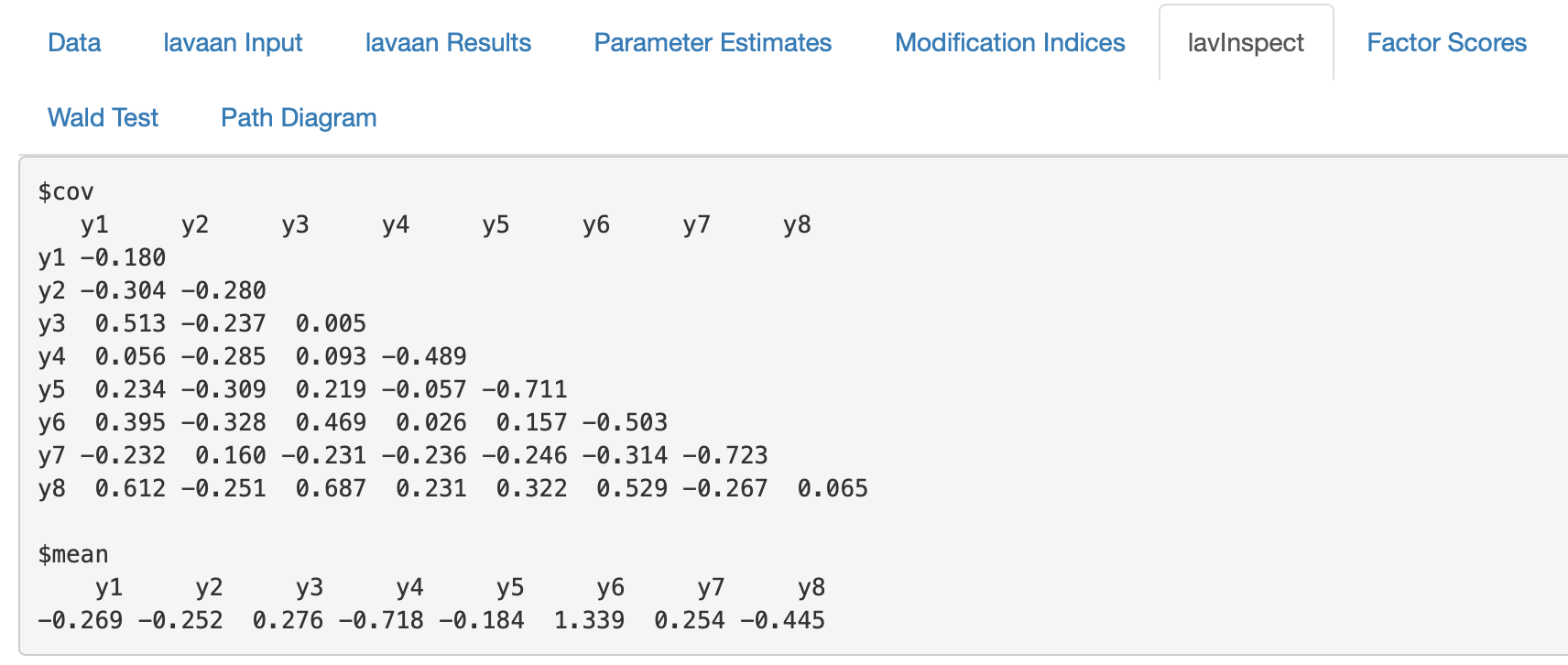Click the -0.711 value in the y5 row
Screen dimensions: 1568x665
pos(525,390)
